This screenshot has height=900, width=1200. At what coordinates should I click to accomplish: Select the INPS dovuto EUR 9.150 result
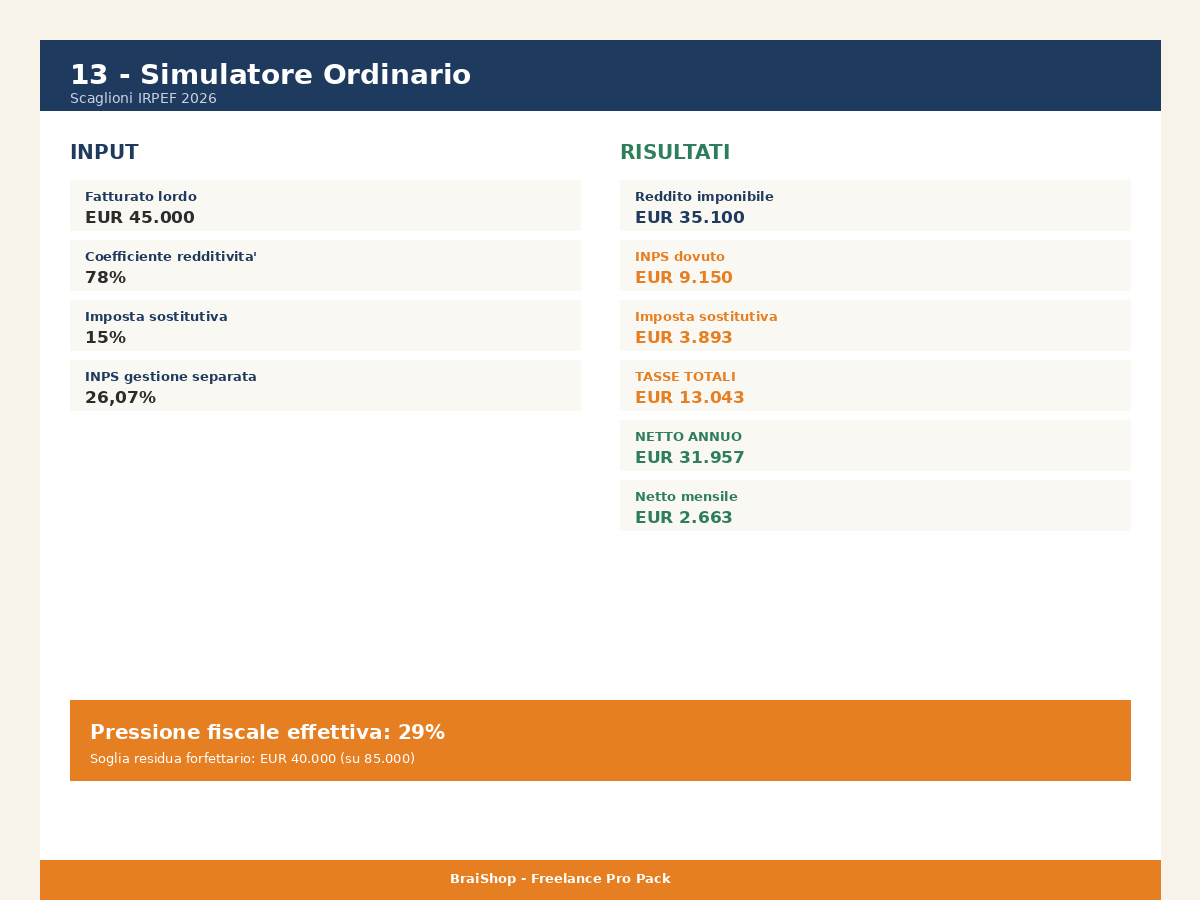coord(875,265)
